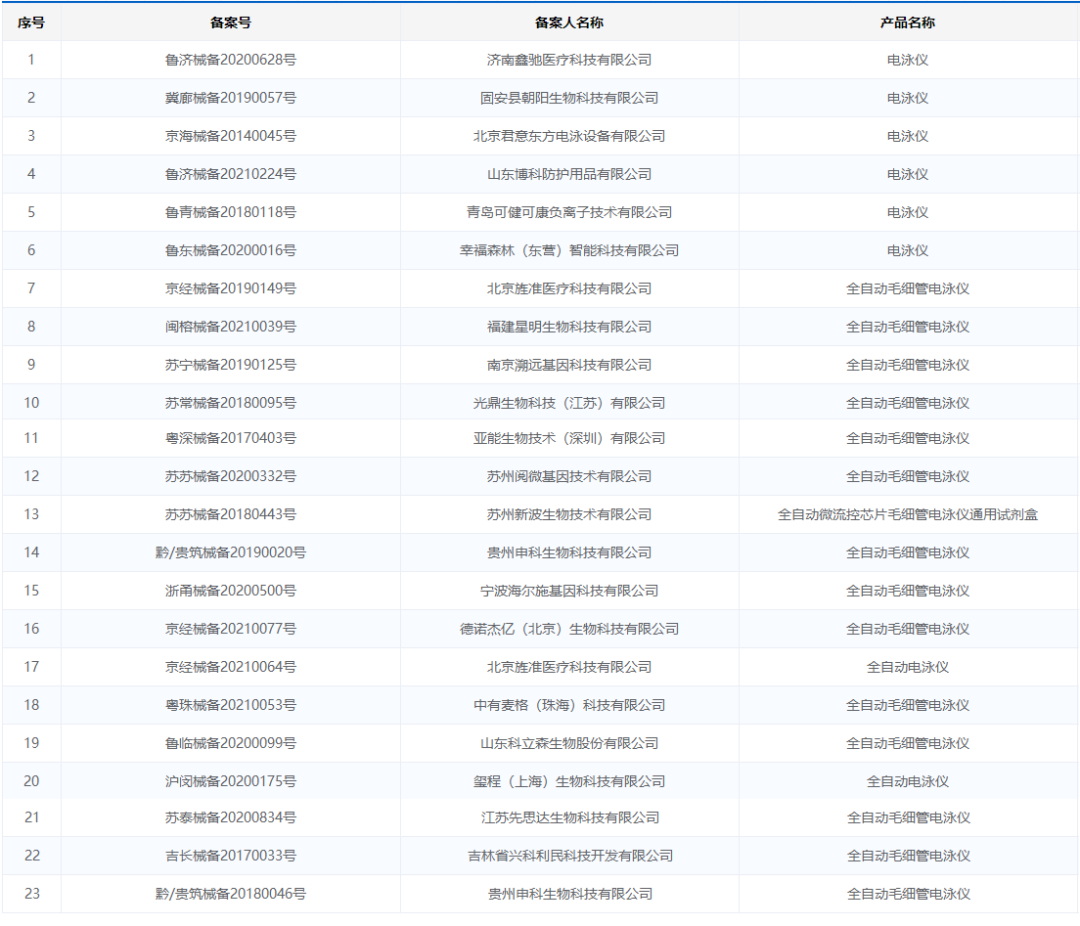Select 北京君意东方电泳设备有限公司 cell

point(569,136)
